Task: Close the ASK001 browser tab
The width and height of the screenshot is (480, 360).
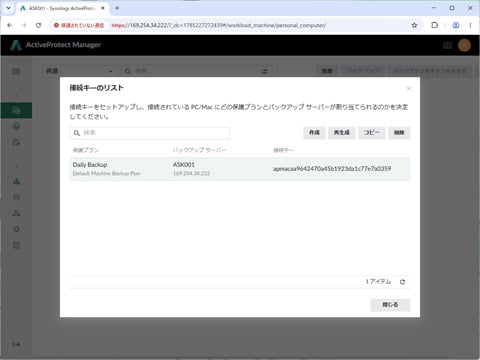Action: coord(103,8)
